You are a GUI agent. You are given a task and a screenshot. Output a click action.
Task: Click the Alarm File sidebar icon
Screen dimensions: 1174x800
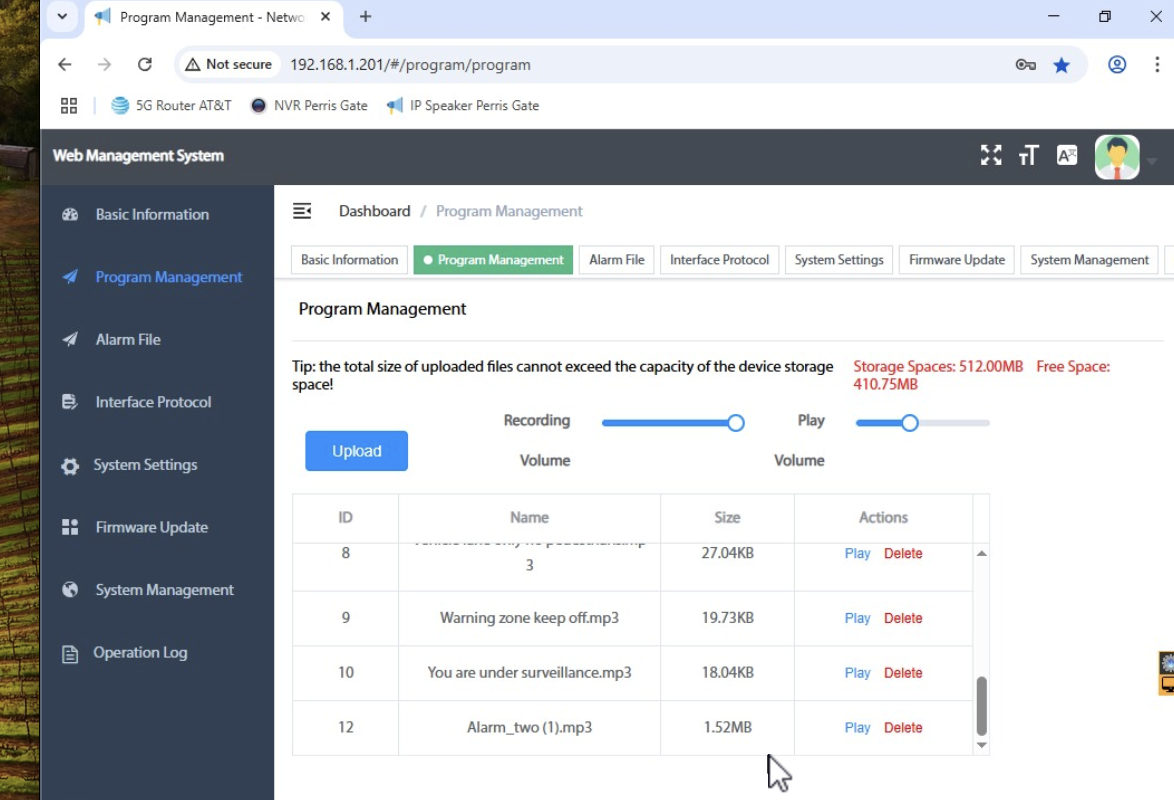point(70,339)
